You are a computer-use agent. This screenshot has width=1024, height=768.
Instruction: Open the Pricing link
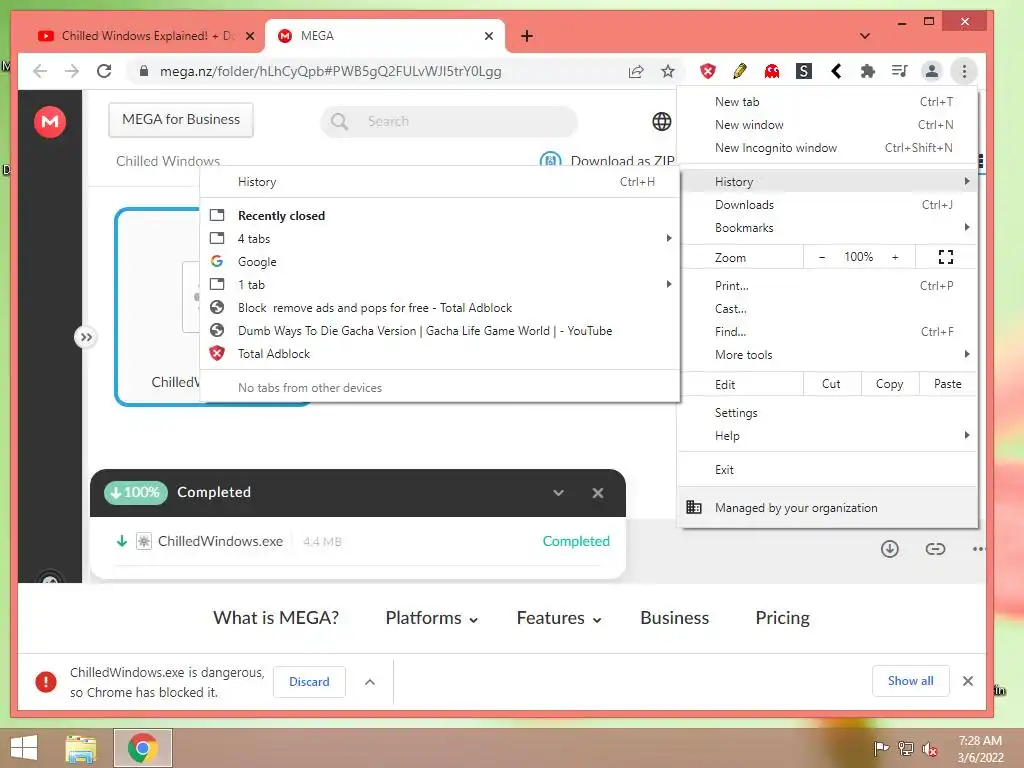[x=782, y=618]
